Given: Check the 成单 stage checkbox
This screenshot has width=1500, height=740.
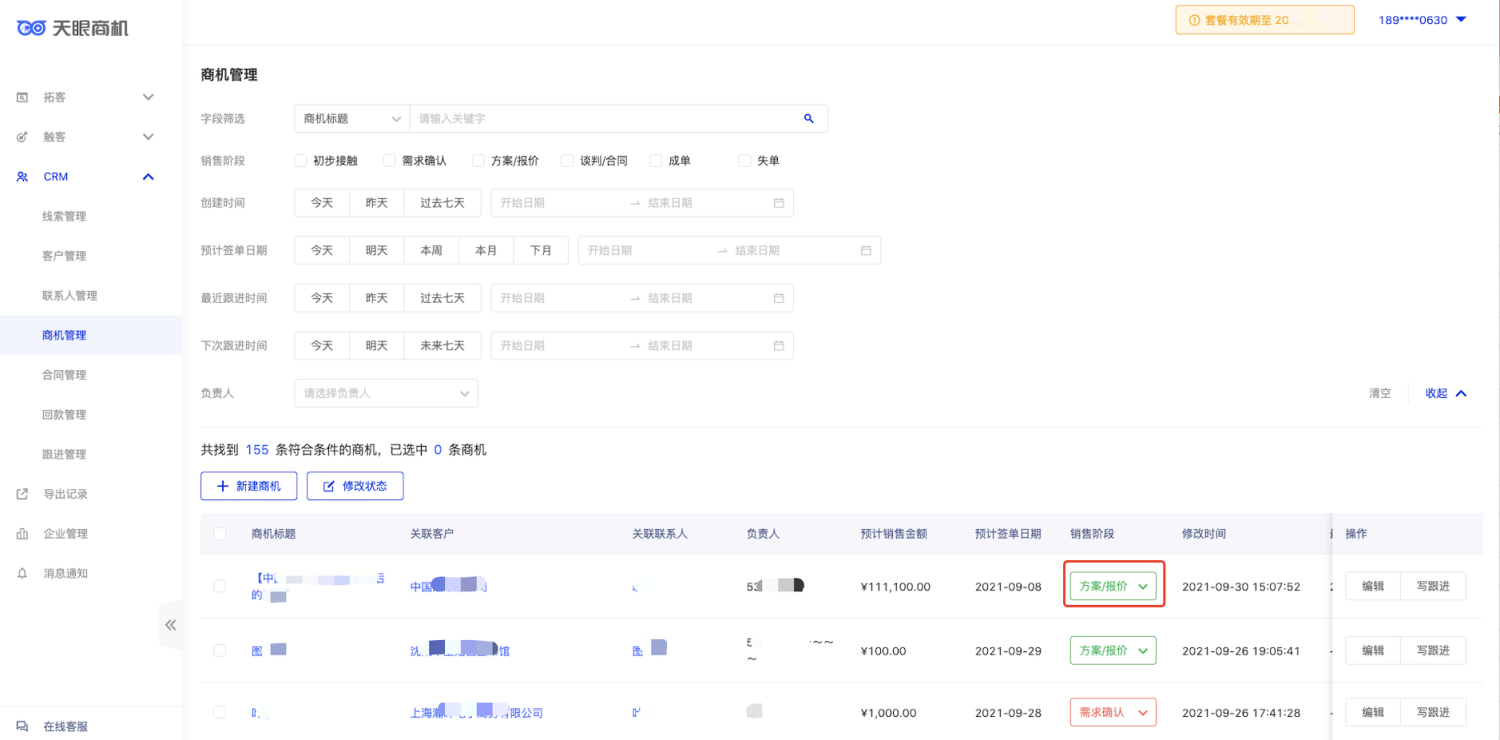Looking at the screenshot, I should coord(656,160).
